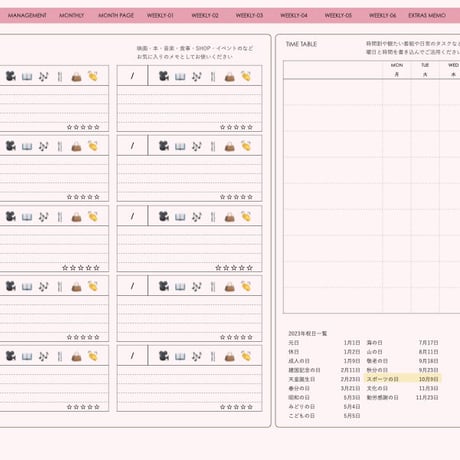Select movie camera icon in second right-column card
Viewport: 460px width, 460px height.
(x=164, y=146)
